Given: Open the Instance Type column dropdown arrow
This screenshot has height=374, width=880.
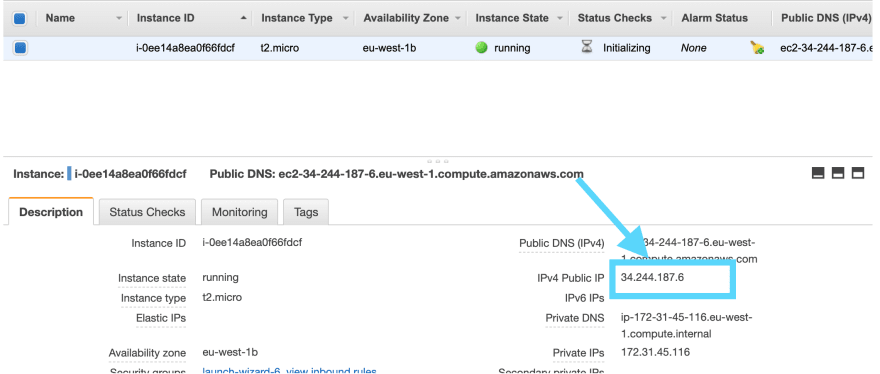Looking at the screenshot, I should pos(345,19).
